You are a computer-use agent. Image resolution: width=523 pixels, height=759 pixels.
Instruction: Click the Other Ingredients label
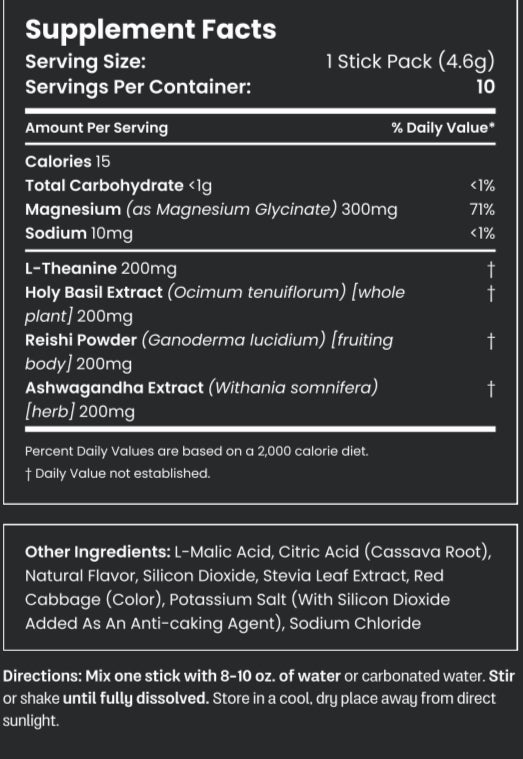pyautogui.click(x=97, y=552)
